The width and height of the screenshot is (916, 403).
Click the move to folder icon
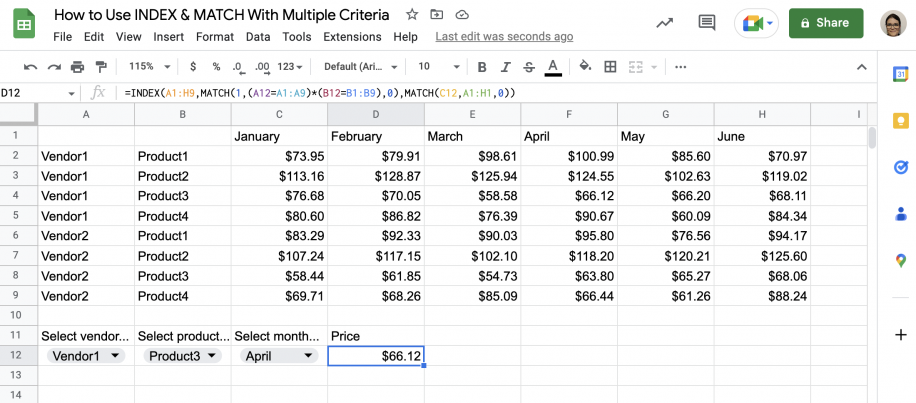[436, 15]
